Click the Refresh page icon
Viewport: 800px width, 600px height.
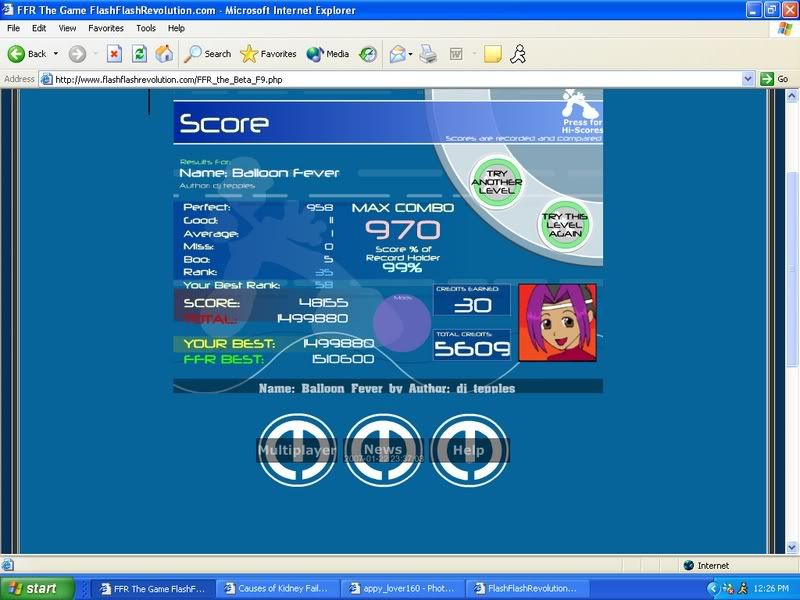point(139,54)
